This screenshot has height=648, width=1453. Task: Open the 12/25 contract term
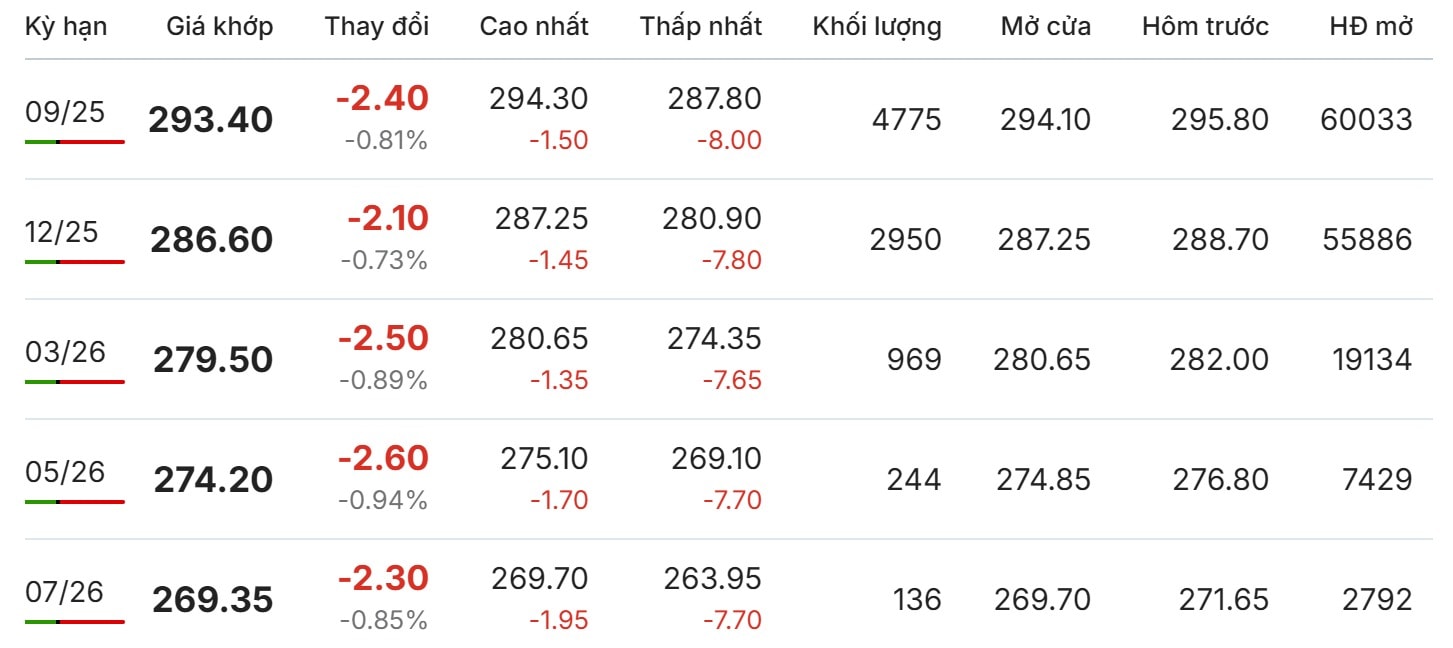click(62, 232)
